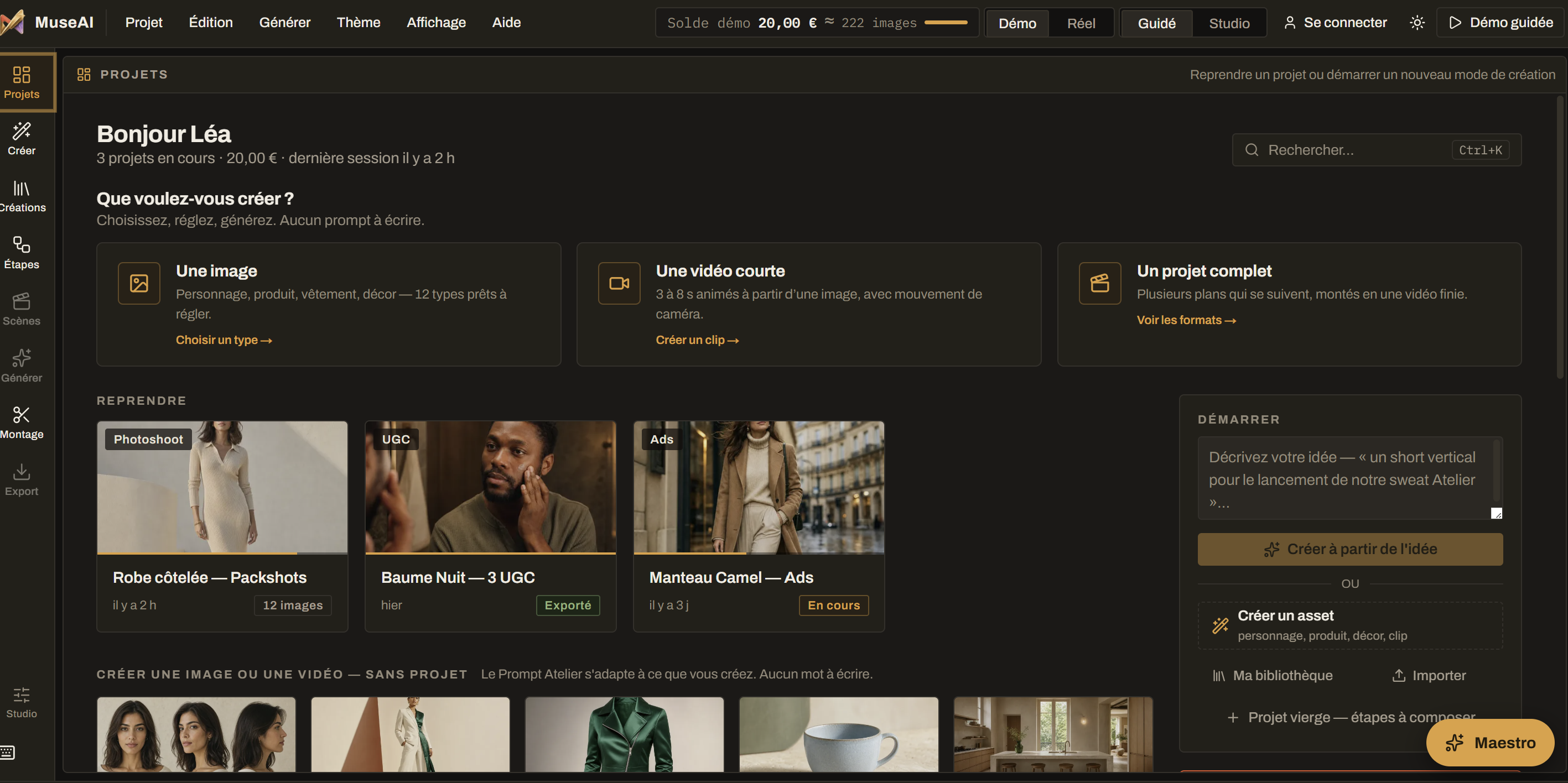Open Ma bibliothèque
Image resolution: width=1568 pixels, height=783 pixels.
click(1273, 675)
